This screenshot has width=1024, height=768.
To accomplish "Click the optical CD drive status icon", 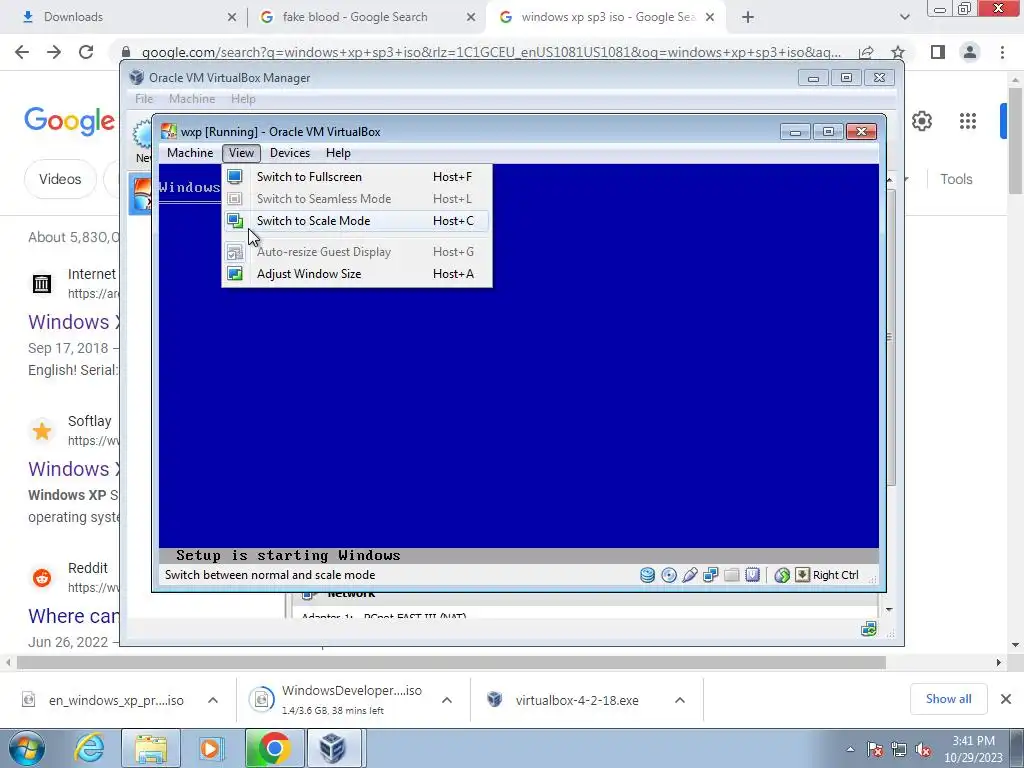I will click(x=669, y=575).
